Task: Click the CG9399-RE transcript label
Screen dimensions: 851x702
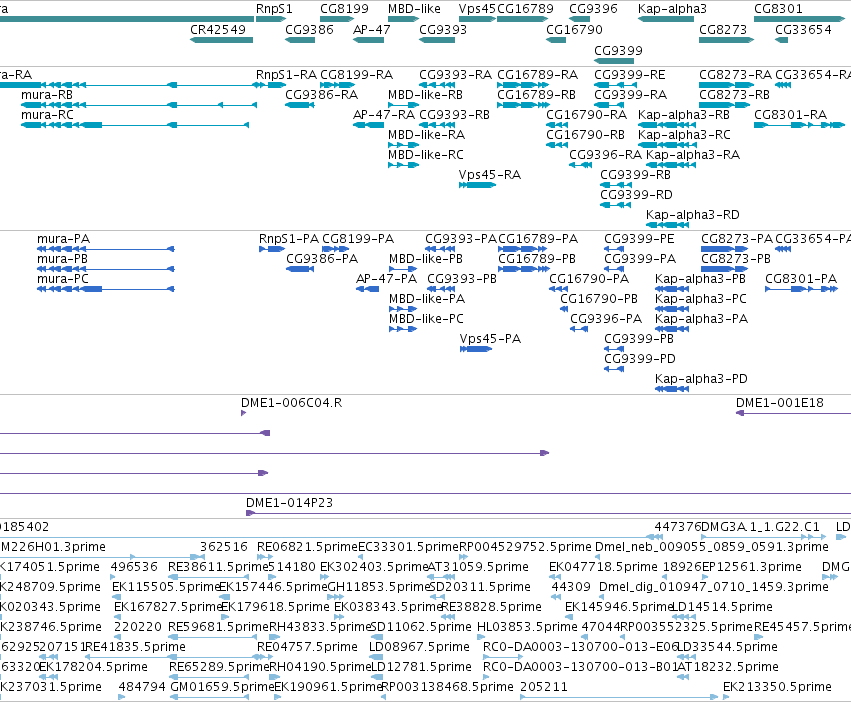Action: pos(630,74)
